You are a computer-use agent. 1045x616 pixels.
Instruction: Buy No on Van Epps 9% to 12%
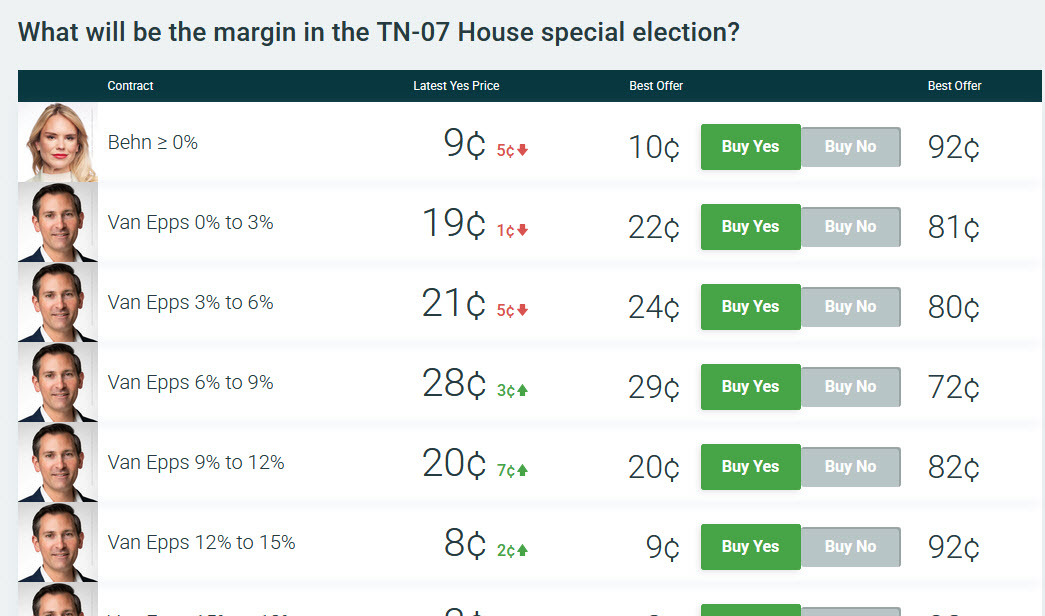[x=850, y=467]
